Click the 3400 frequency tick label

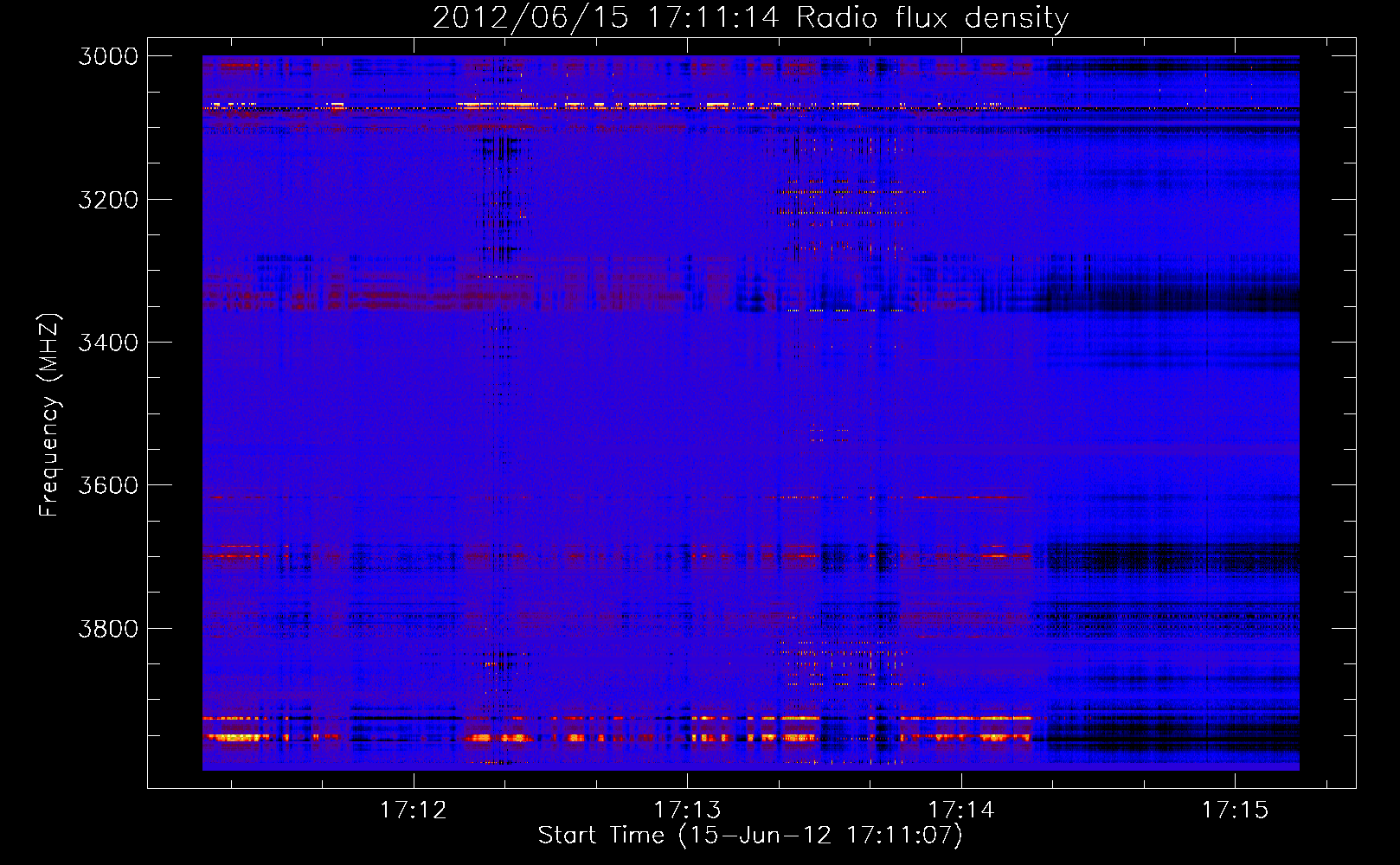coord(108,343)
